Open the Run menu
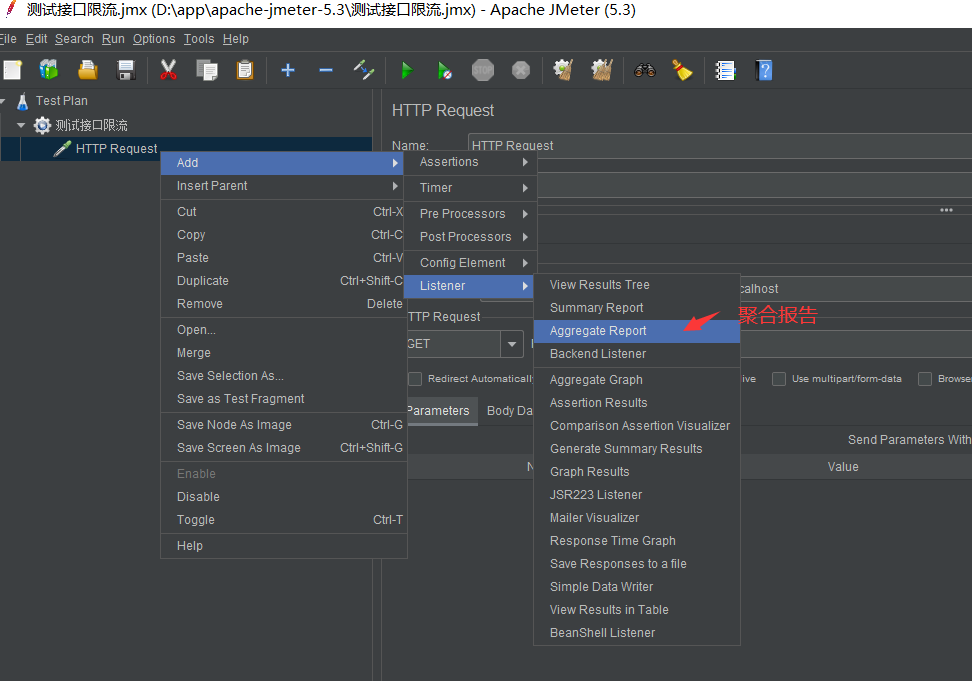The width and height of the screenshot is (972, 681). (x=113, y=39)
